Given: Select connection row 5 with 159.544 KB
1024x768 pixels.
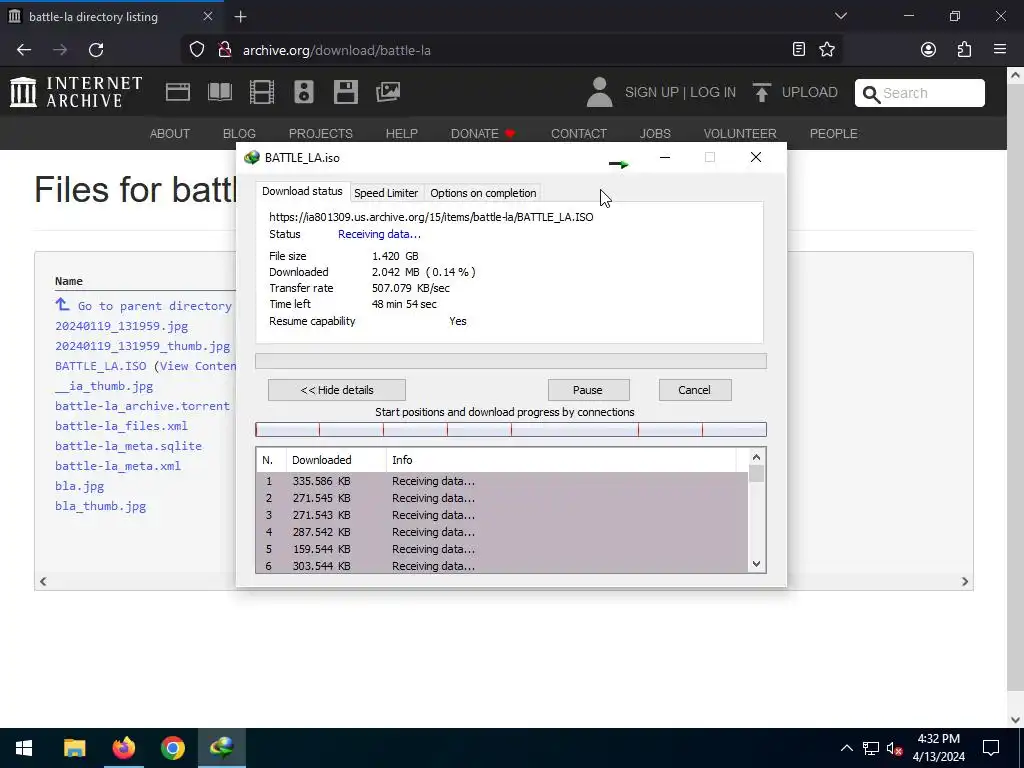Looking at the screenshot, I should pyautogui.click(x=502, y=549).
